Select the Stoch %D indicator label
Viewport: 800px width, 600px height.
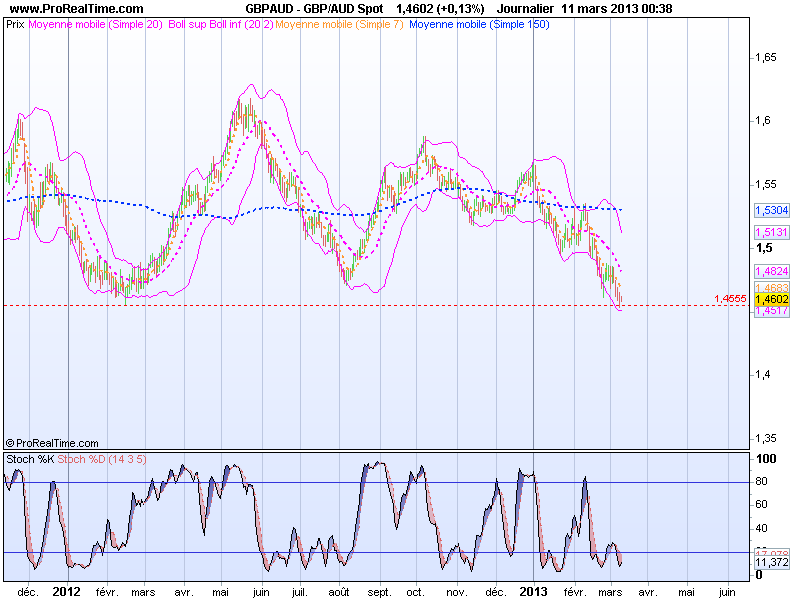pyautogui.click(x=78, y=459)
